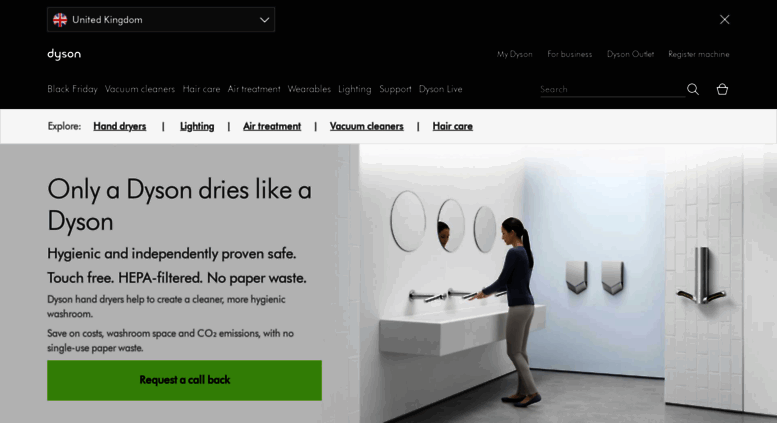The height and width of the screenshot is (423, 777).
Task: Open Air treatment navigation menu
Action: pos(254,89)
